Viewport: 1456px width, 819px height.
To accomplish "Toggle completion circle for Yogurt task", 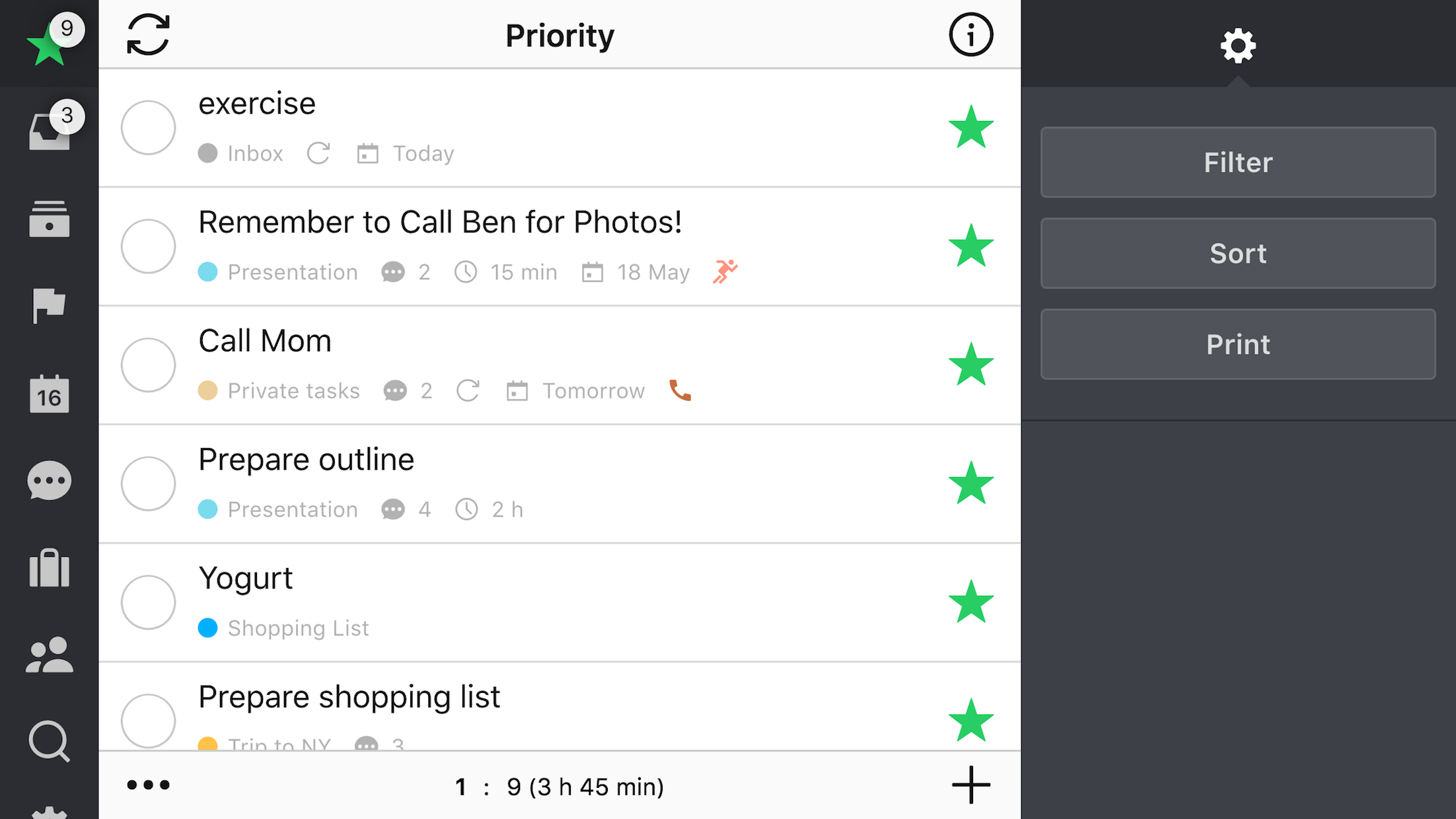I will coord(148,602).
